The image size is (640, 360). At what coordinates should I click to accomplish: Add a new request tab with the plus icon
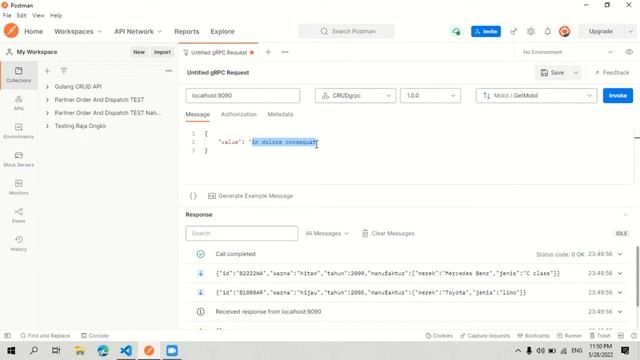[268, 52]
